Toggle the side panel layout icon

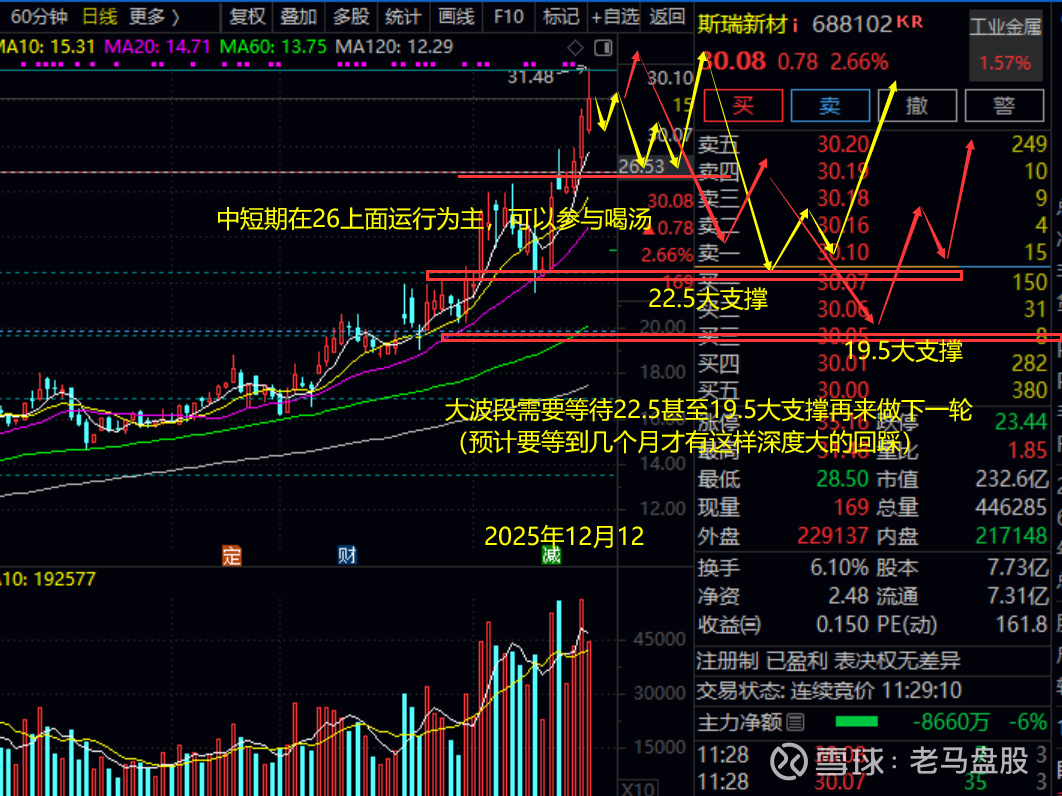[x=603, y=47]
